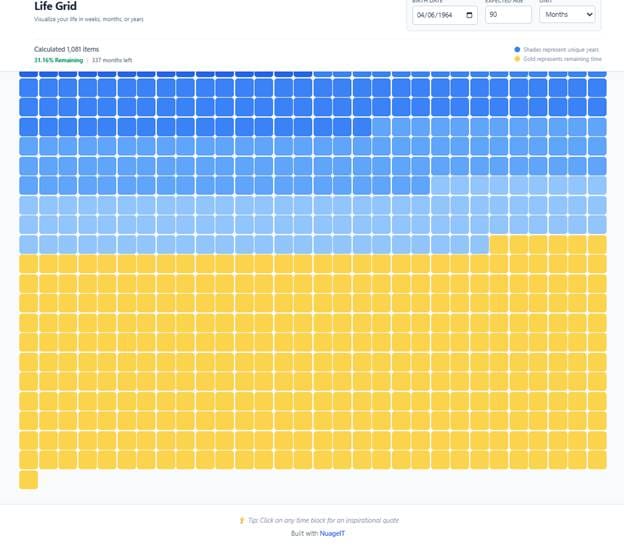The height and width of the screenshot is (547, 624).
Task: Select the leftmost block of the first all-gold row
Action: (x=28, y=264)
